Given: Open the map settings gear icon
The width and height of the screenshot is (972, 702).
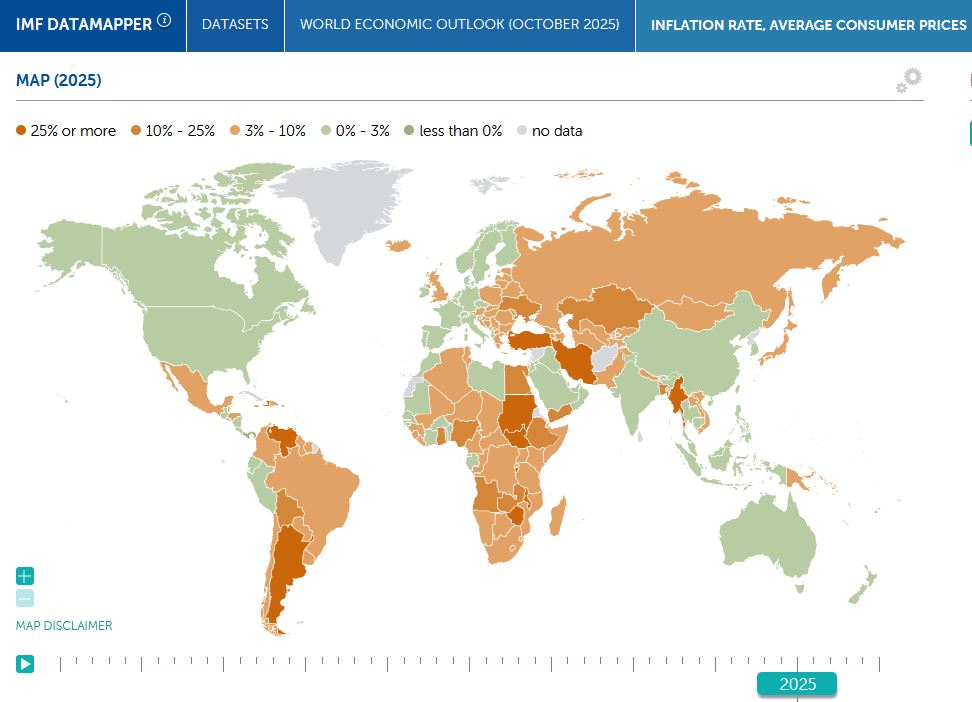Looking at the screenshot, I should 909,80.
